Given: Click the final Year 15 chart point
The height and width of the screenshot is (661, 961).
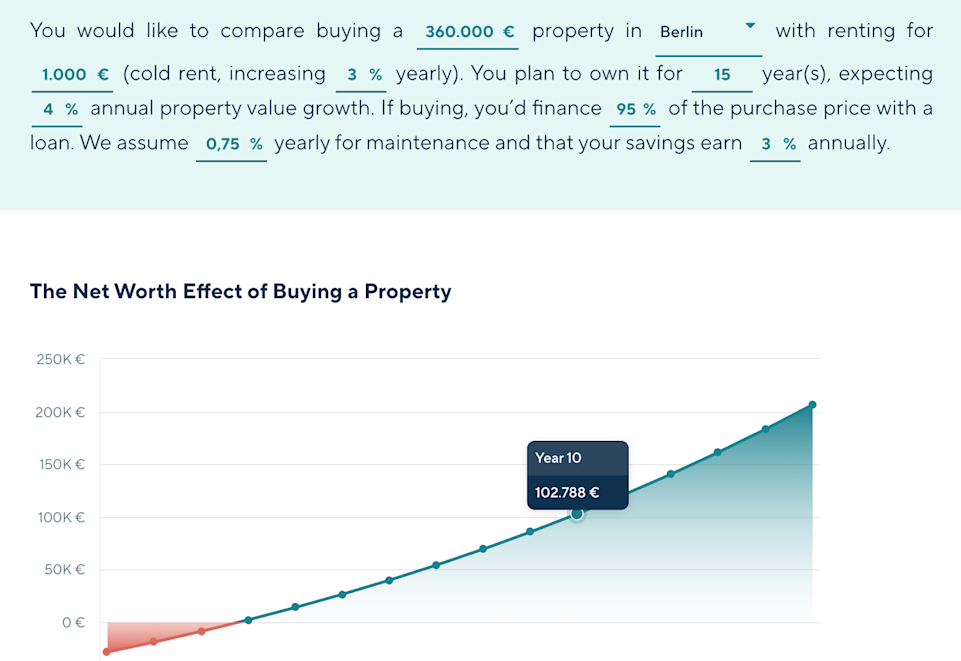Looking at the screenshot, I should point(812,405).
